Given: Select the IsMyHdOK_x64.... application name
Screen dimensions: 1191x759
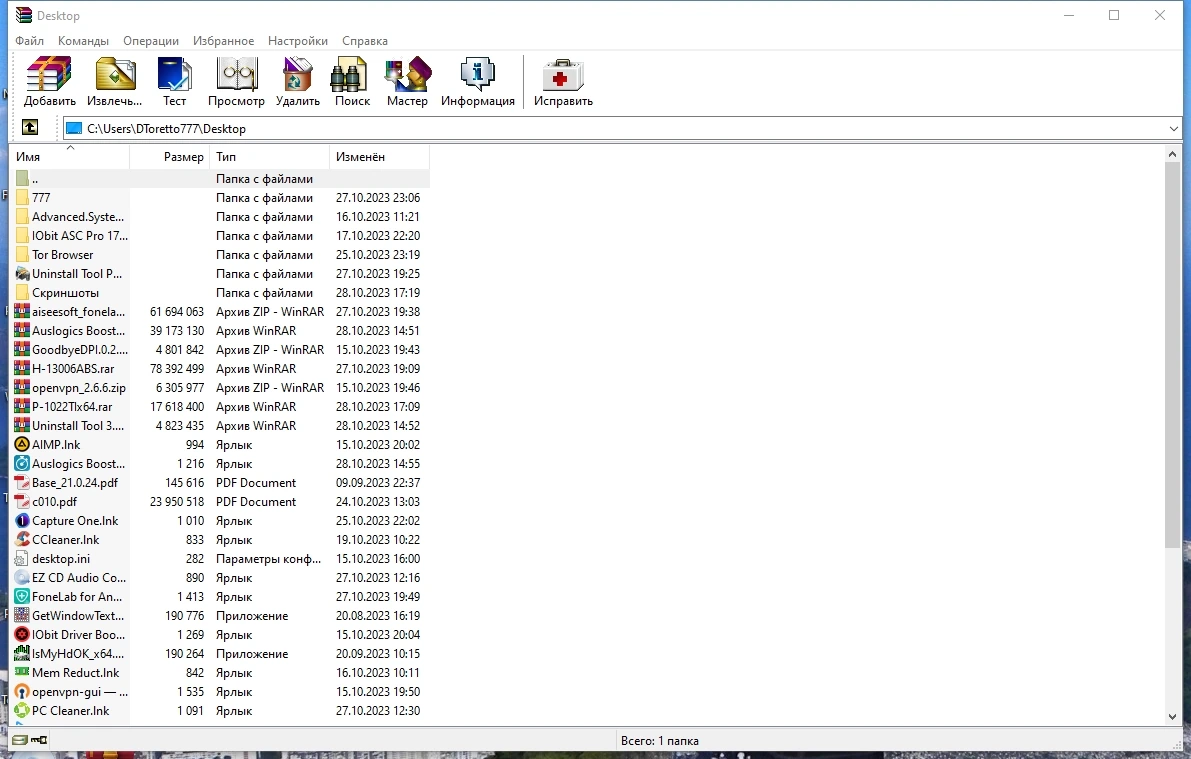Looking at the screenshot, I should coord(77,653).
